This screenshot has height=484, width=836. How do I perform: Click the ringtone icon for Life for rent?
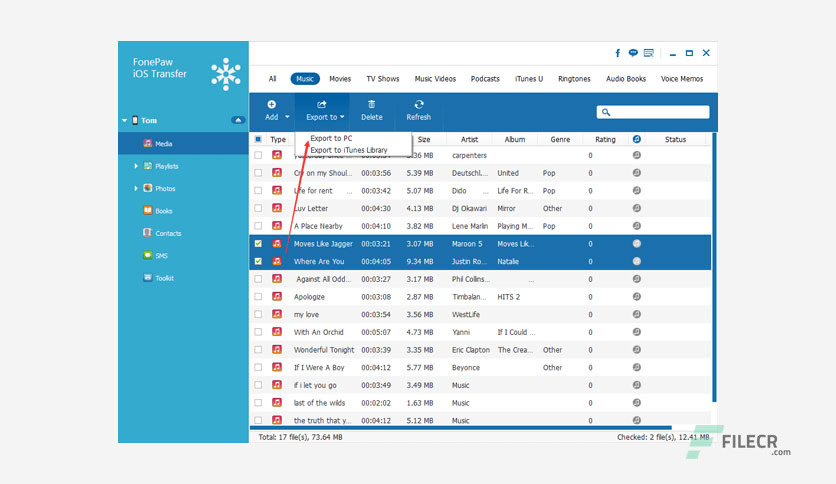coord(637,190)
